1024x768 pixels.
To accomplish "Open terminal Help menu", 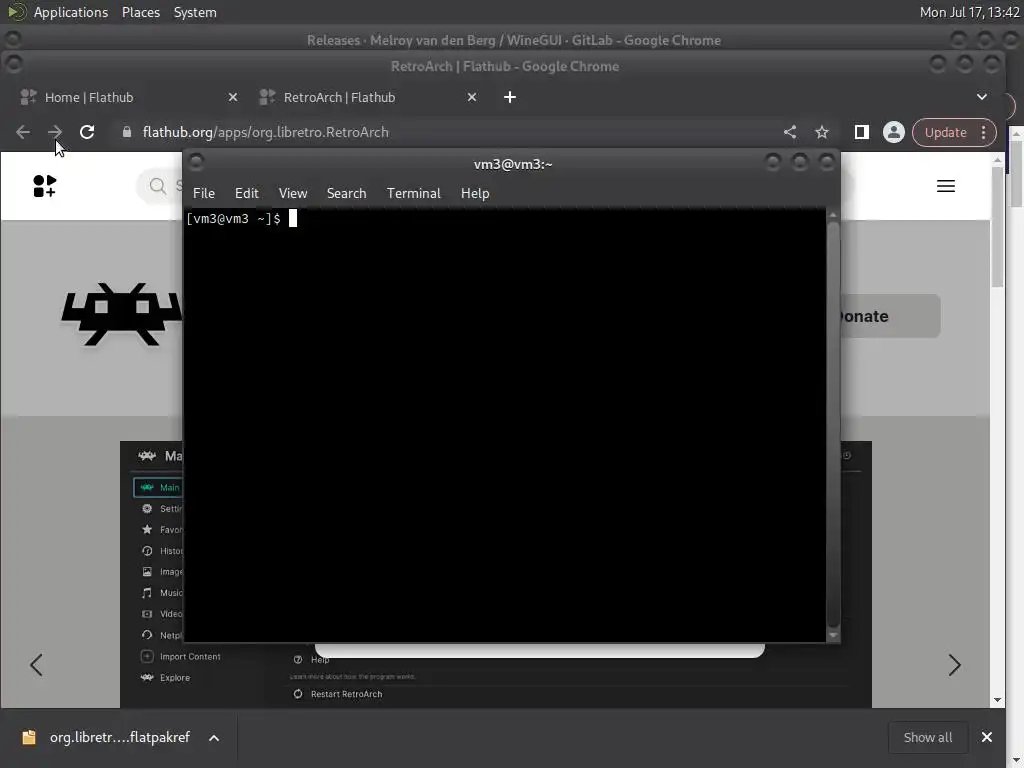I will click(475, 193).
